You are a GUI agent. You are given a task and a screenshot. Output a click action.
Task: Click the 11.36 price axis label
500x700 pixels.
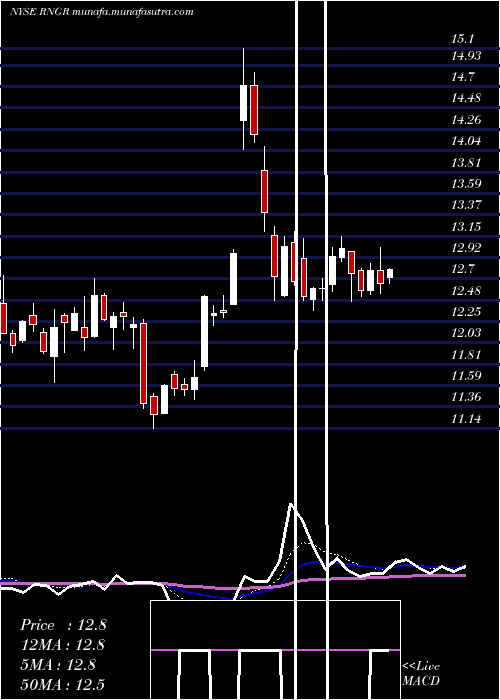pos(466,397)
